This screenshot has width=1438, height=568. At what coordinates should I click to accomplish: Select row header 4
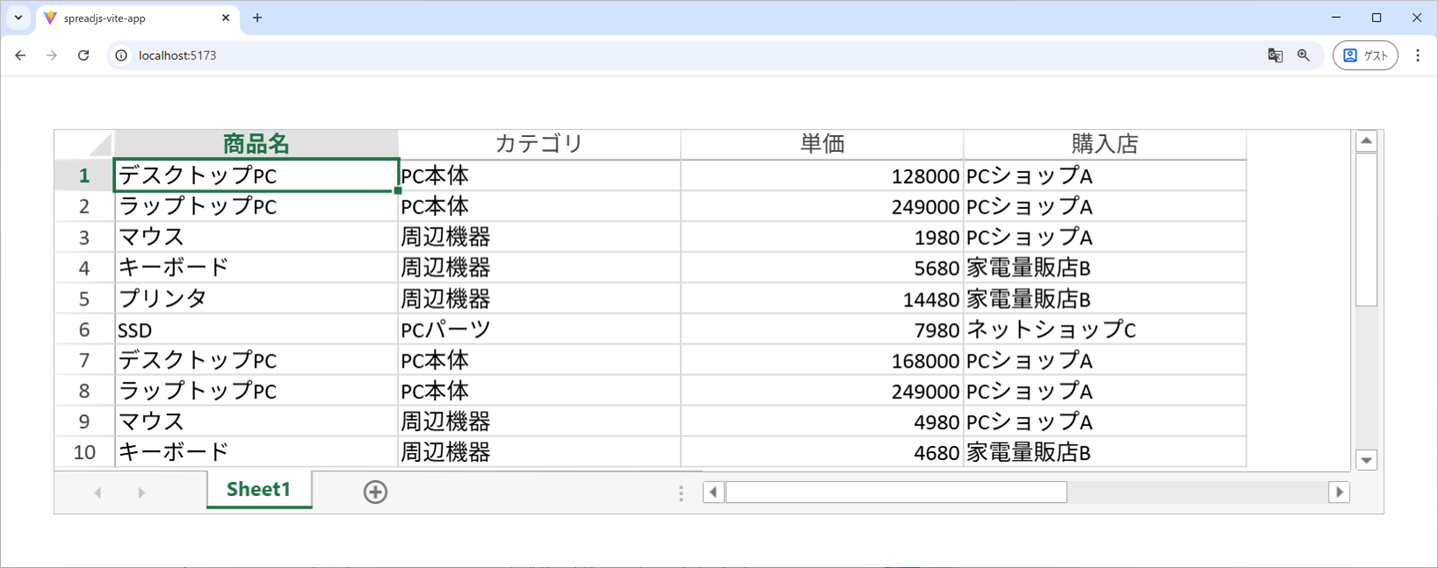pos(84,268)
